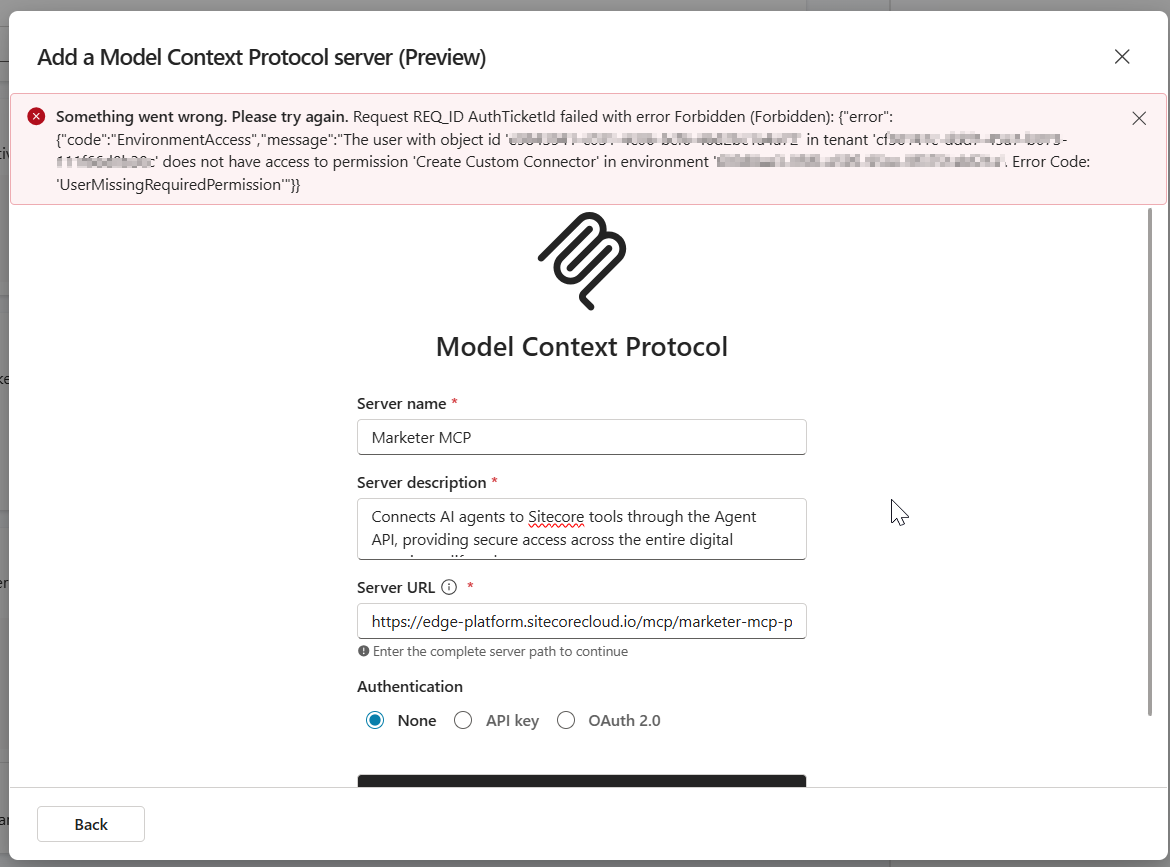The height and width of the screenshot is (867, 1170).
Task: Click the info icon beside Server URL
Action: pos(449,587)
